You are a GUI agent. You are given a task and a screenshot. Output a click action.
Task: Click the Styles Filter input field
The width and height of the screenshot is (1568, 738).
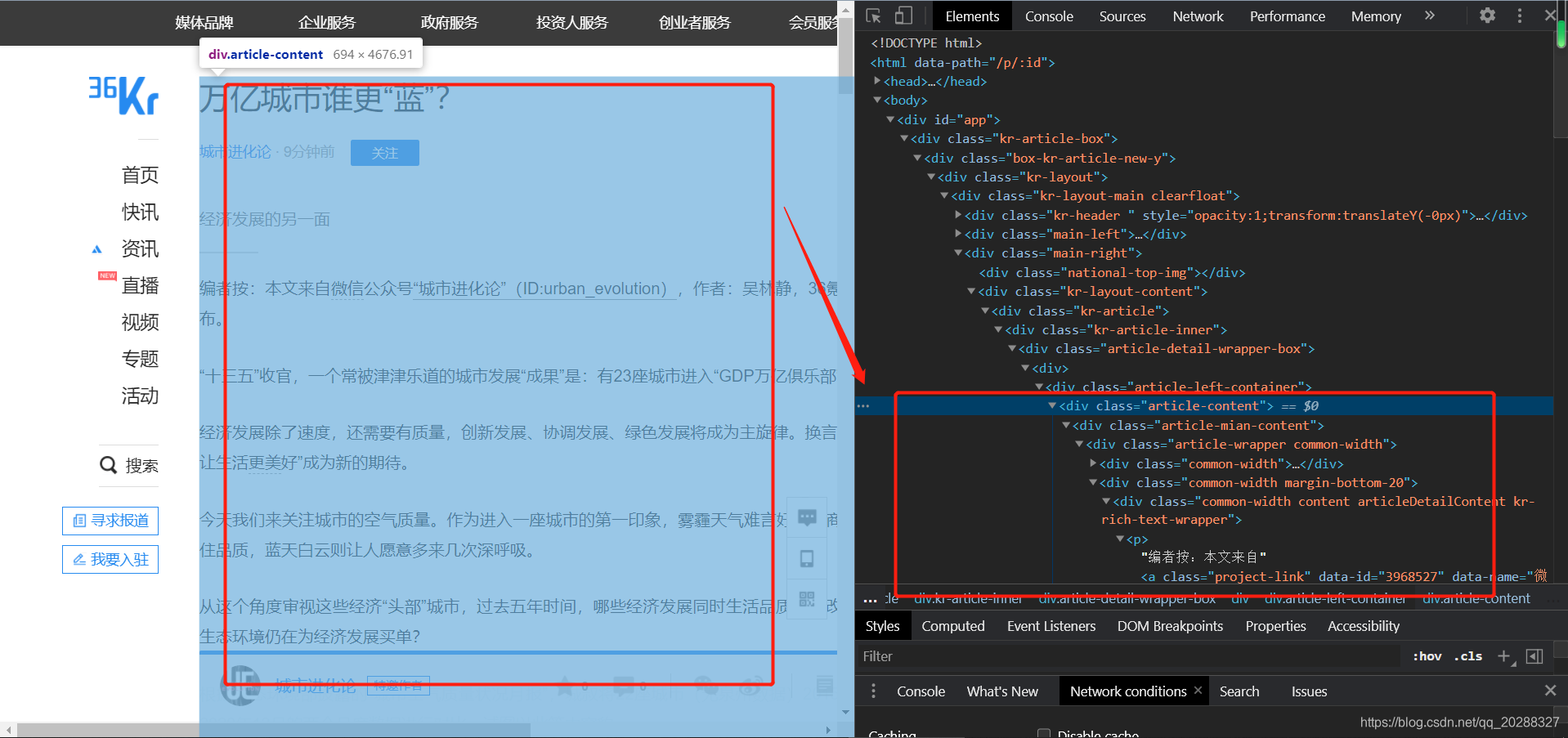[1128, 656]
